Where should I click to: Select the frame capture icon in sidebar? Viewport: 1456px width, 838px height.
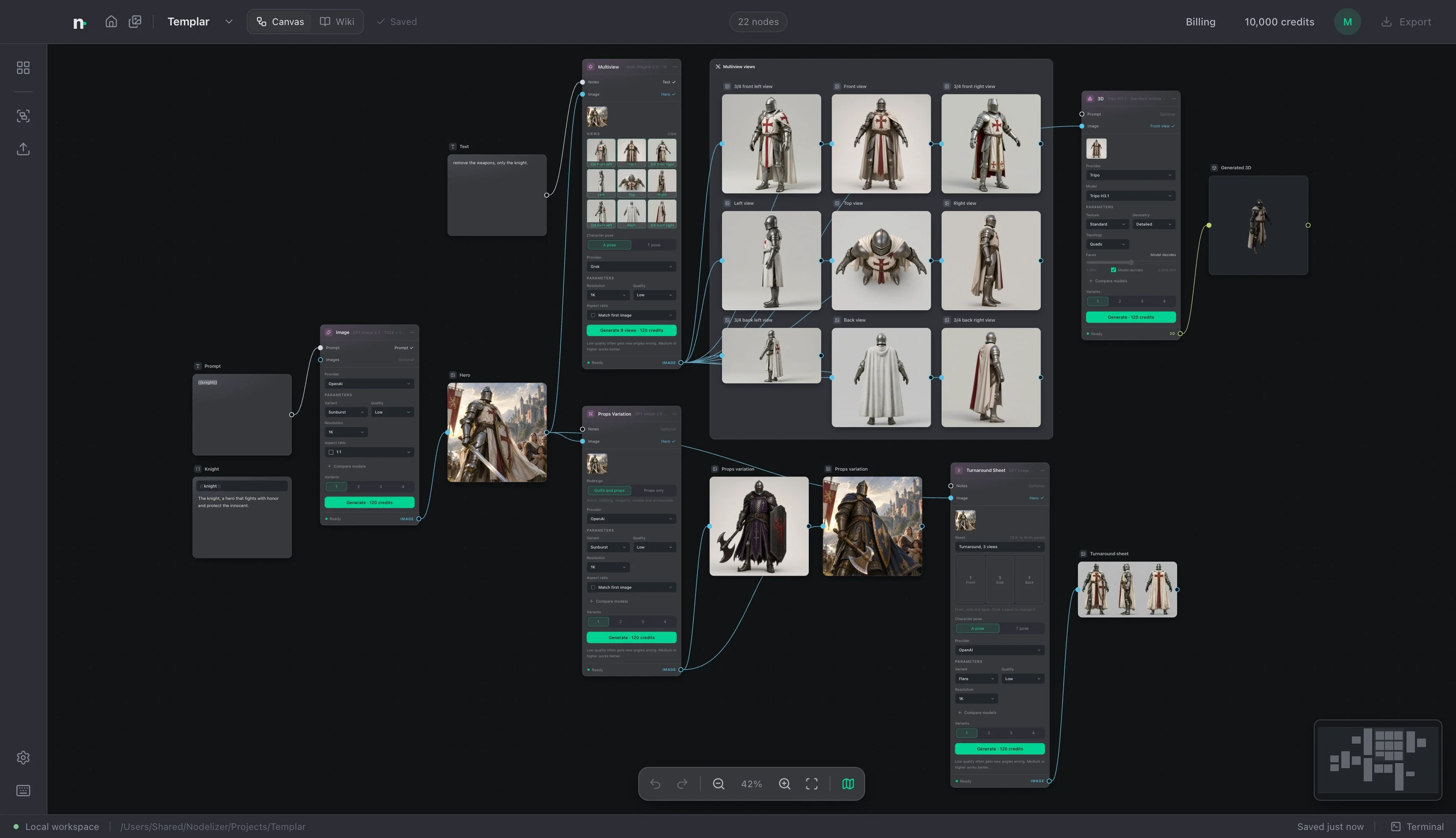pos(23,116)
